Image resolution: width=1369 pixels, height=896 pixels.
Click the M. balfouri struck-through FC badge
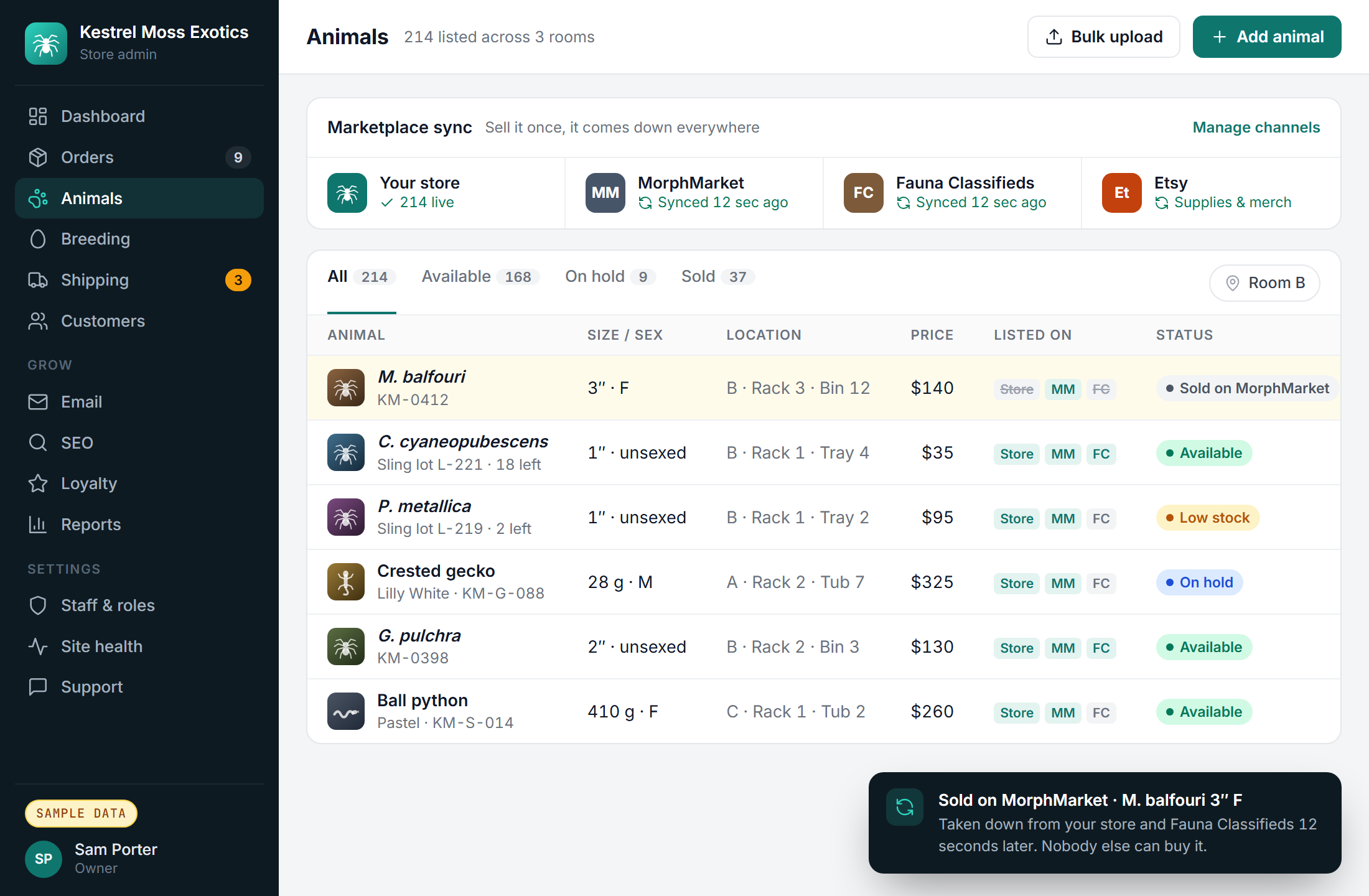pyautogui.click(x=1101, y=390)
